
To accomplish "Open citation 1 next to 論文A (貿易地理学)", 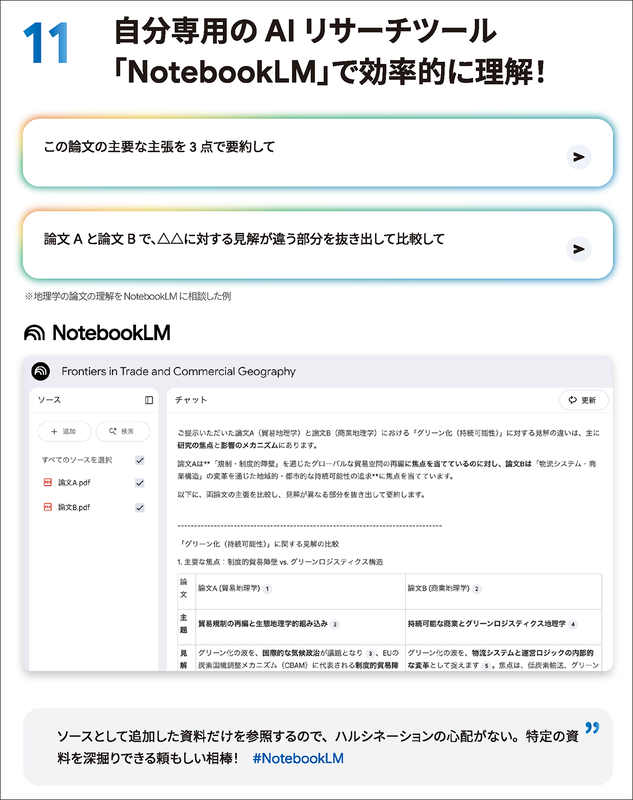I will [268, 589].
